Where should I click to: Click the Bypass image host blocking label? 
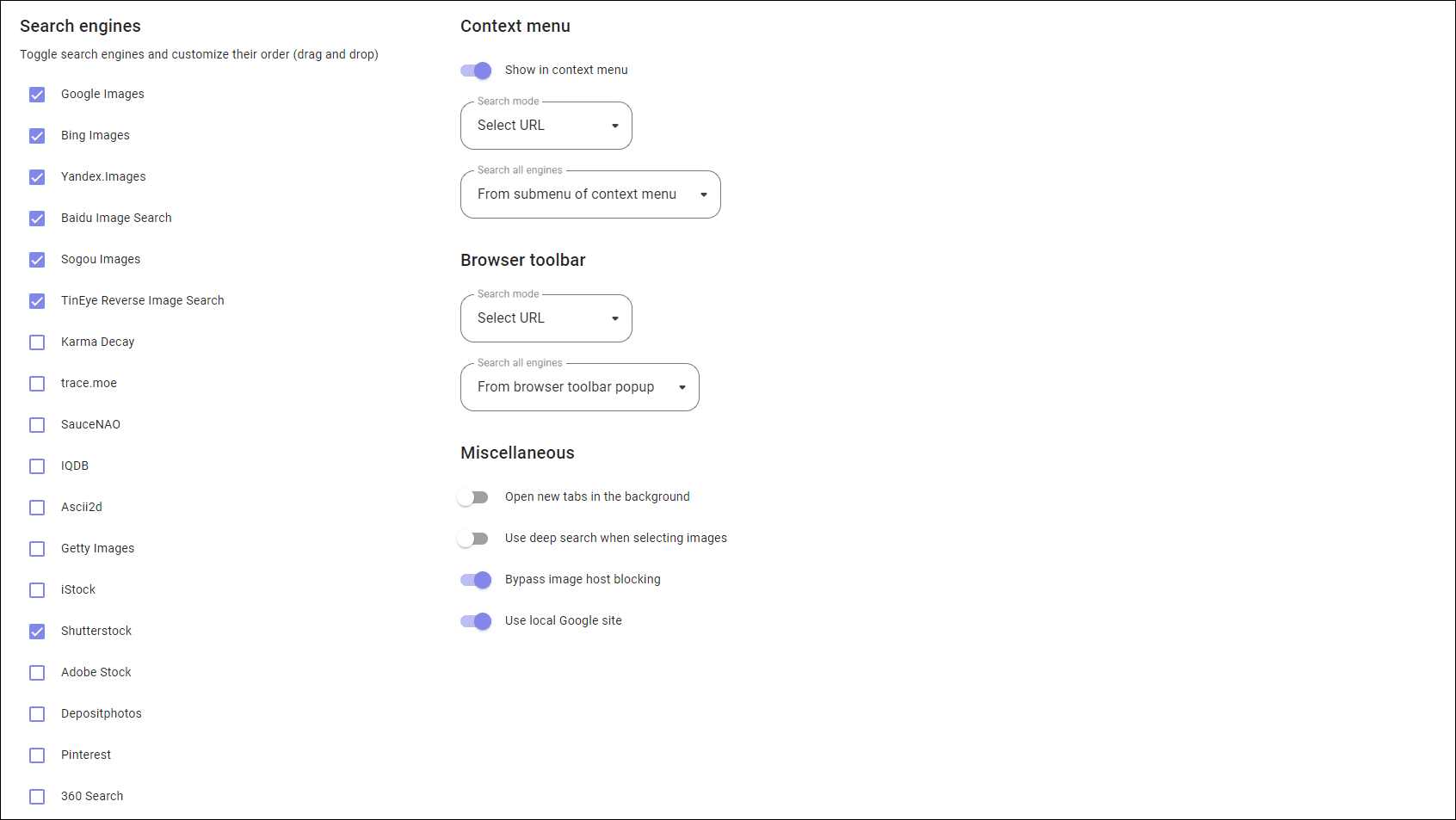(583, 579)
